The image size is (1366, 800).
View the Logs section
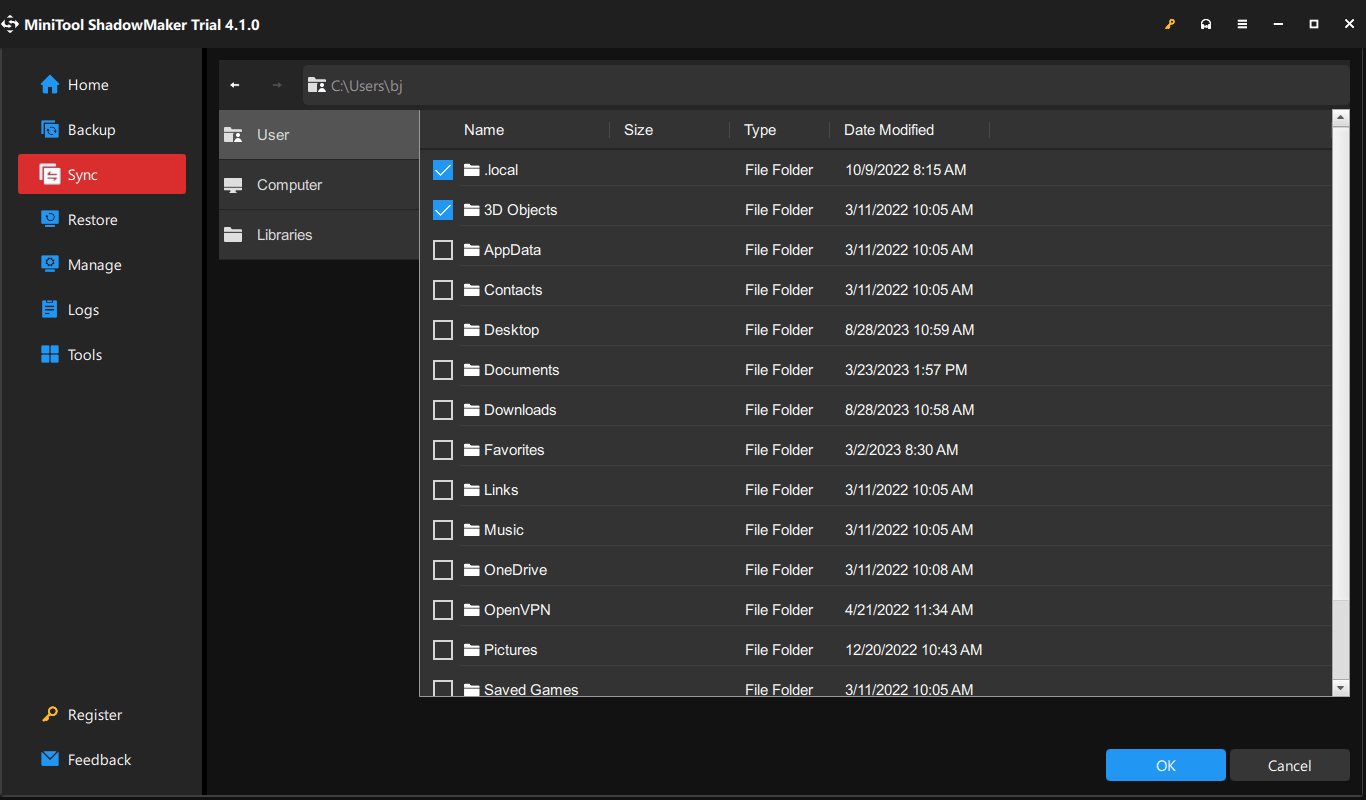[x=82, y=309]
